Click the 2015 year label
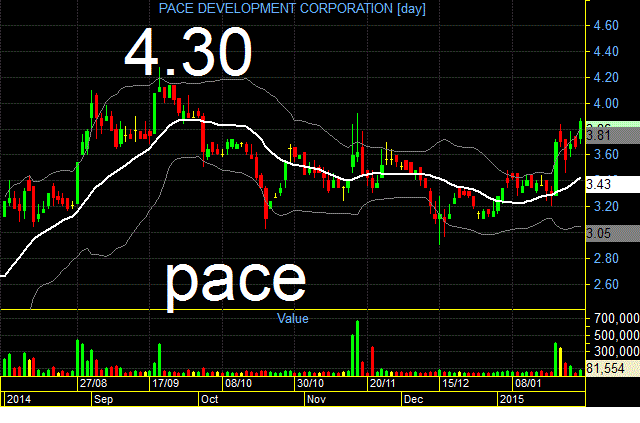 coord(512,399)
